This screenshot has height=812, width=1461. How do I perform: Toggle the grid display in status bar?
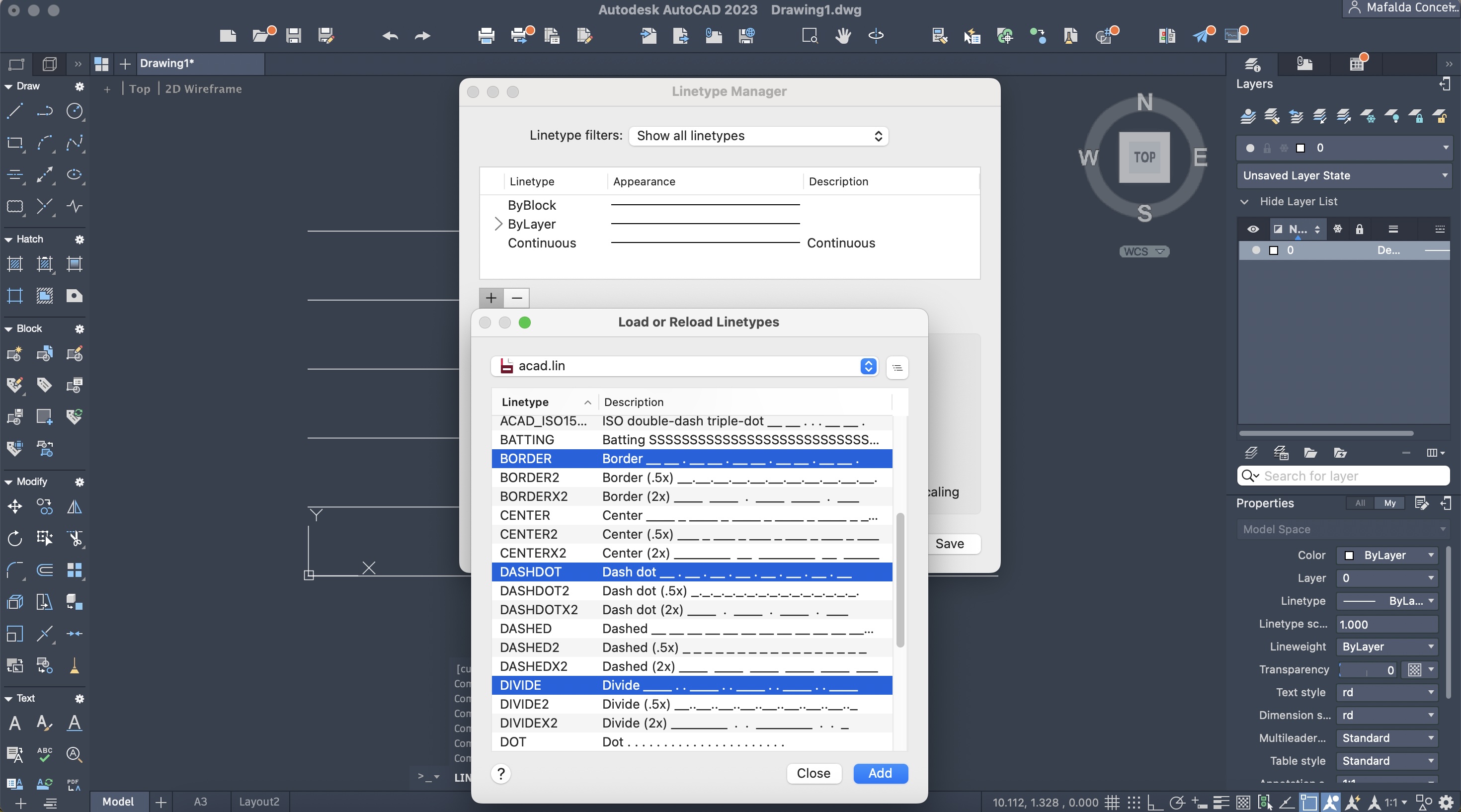[x=1112, y=802]
